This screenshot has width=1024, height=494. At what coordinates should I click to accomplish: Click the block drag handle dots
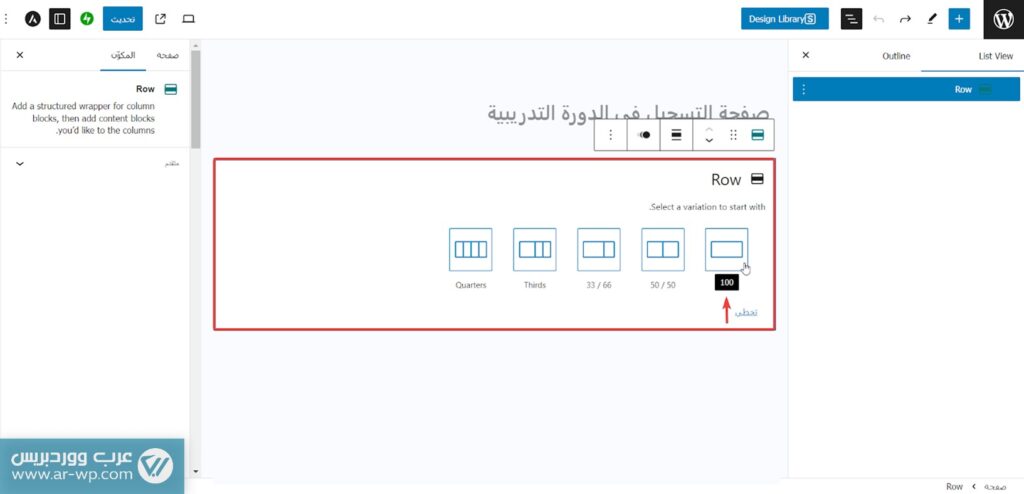coord(733,135)
